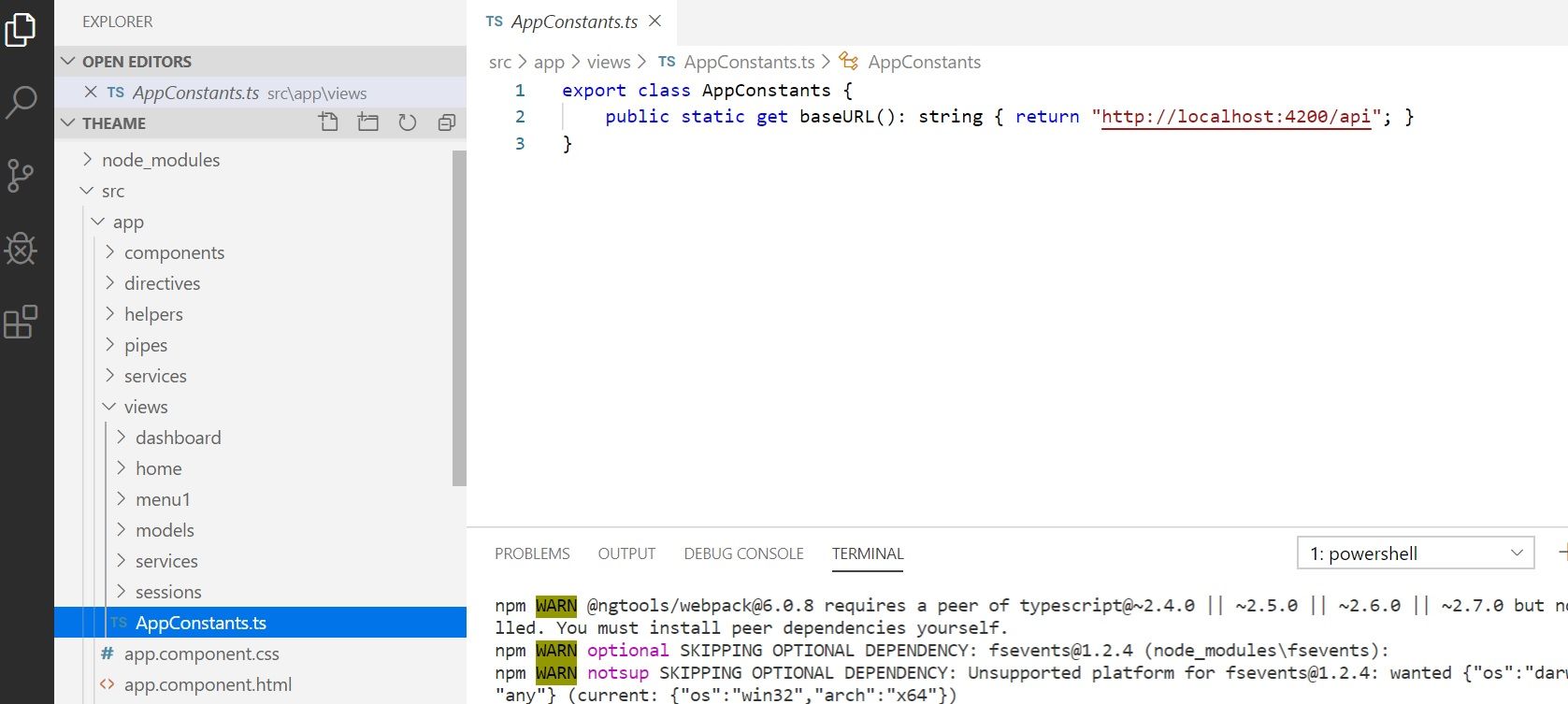Refresh the explorer file tree

(408, 122)
